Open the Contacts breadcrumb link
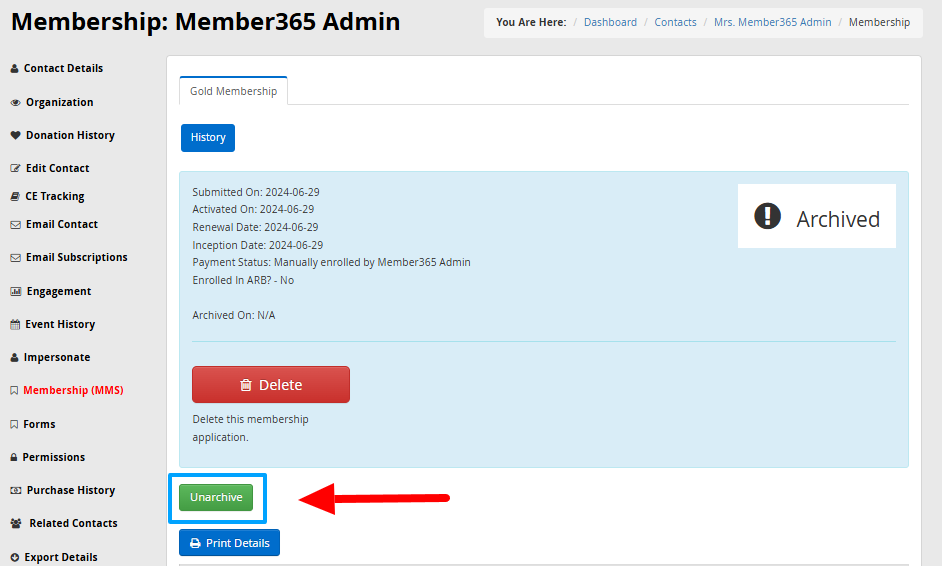This screenshot has height=566, width=942. pos(675,22)
